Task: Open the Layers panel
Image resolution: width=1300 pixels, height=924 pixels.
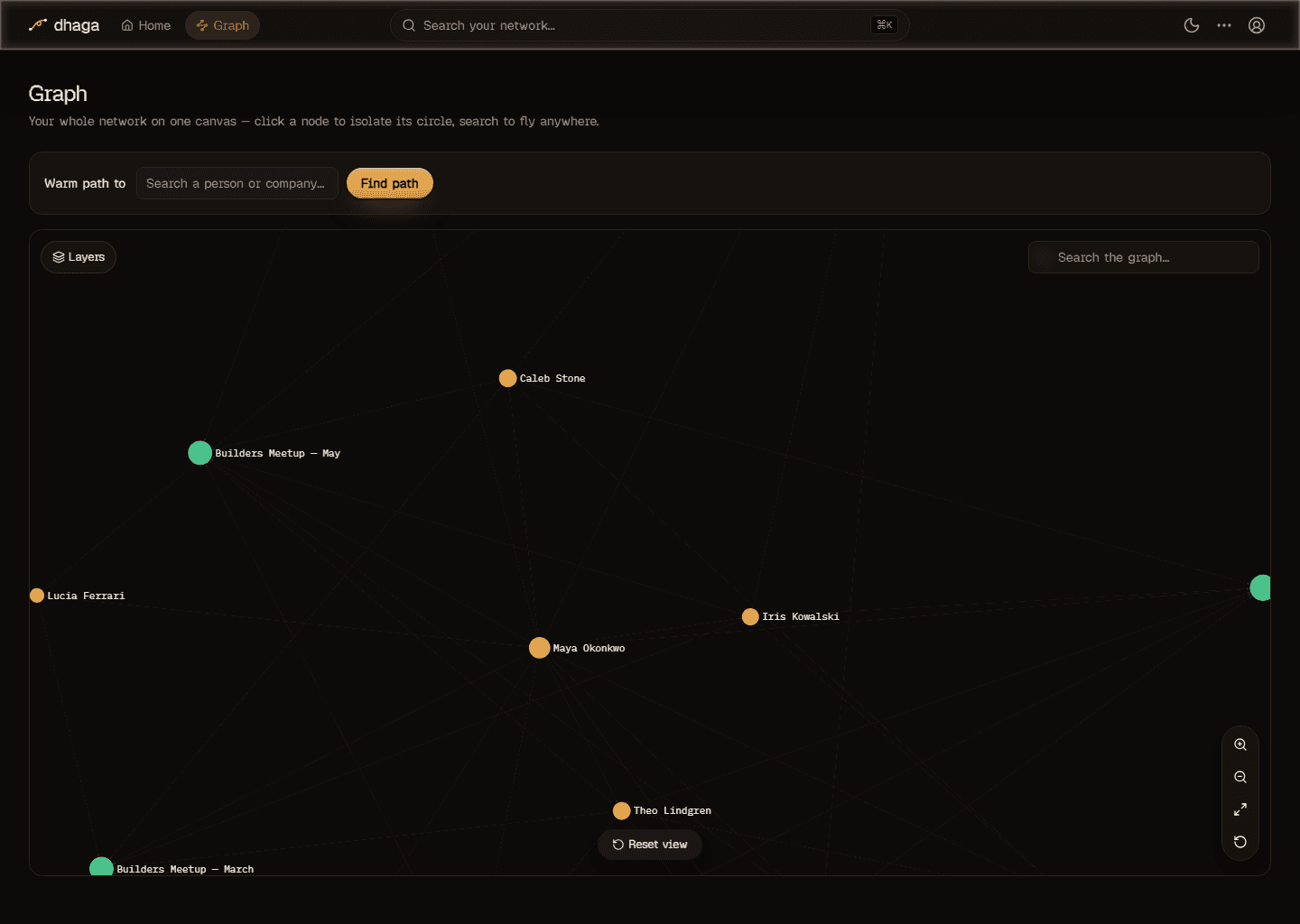Action: (x=79, y=257)
